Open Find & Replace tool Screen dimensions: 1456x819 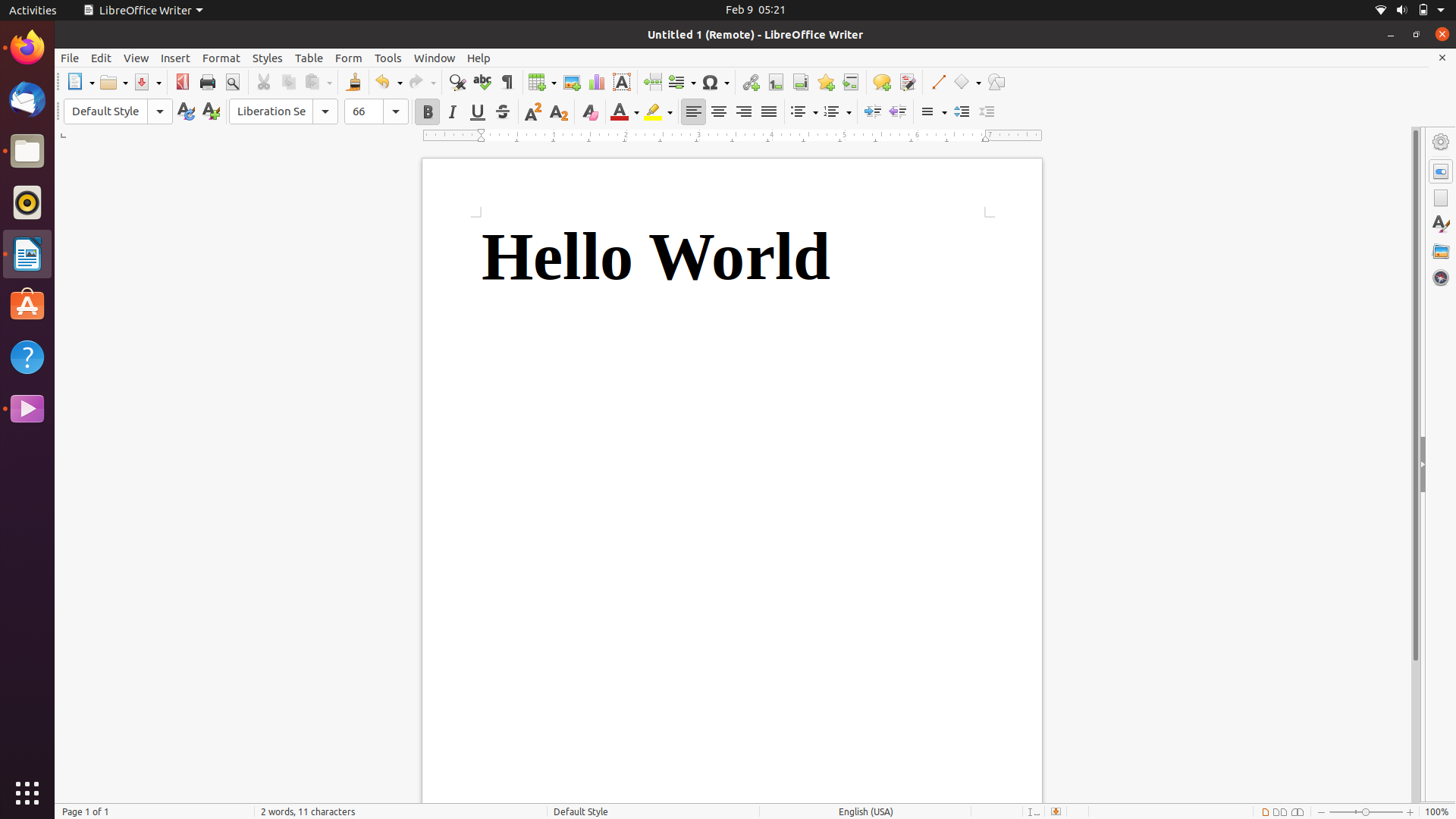457,82
